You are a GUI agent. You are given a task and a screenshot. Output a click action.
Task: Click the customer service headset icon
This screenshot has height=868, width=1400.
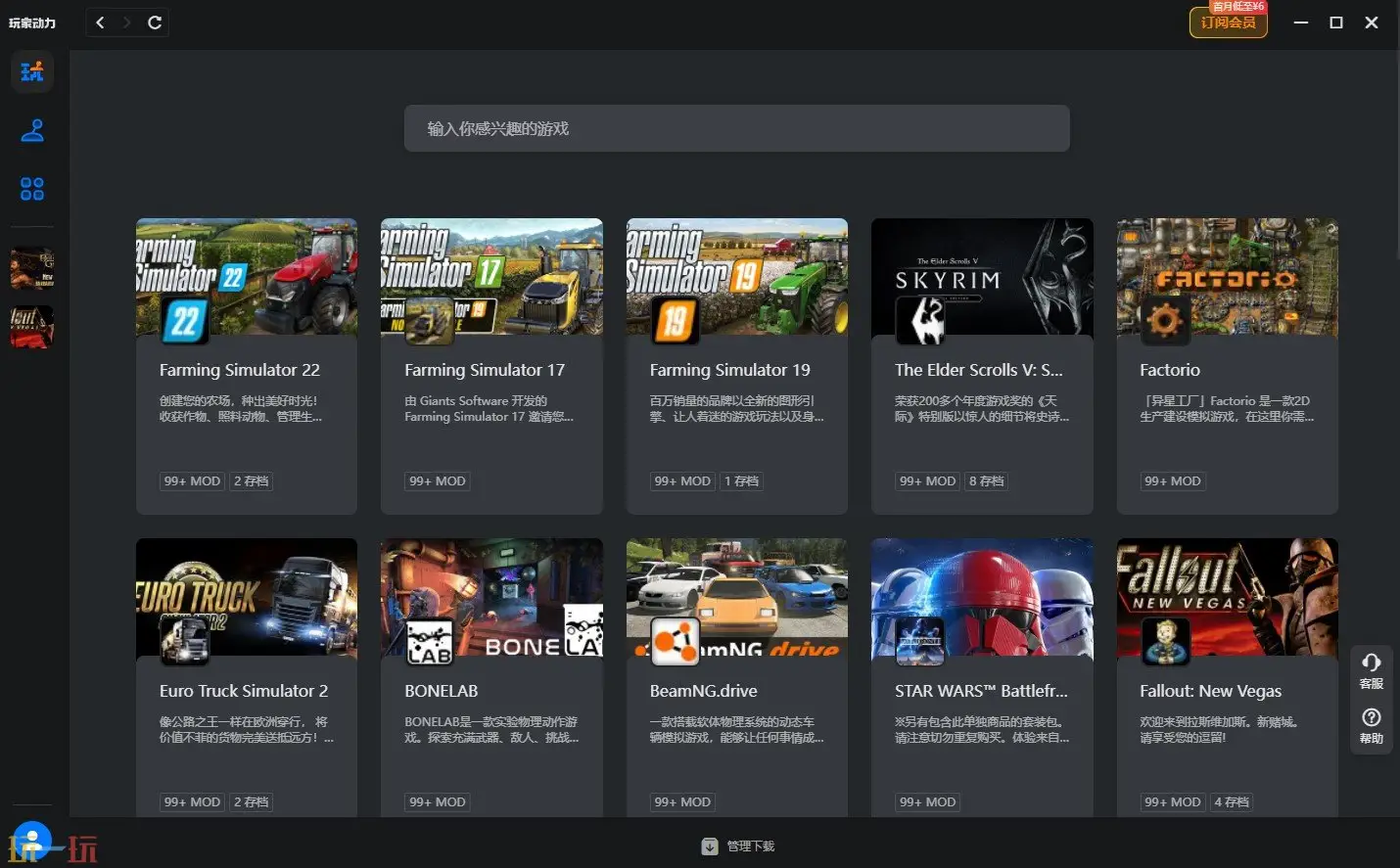click(x=1371, y=670)
